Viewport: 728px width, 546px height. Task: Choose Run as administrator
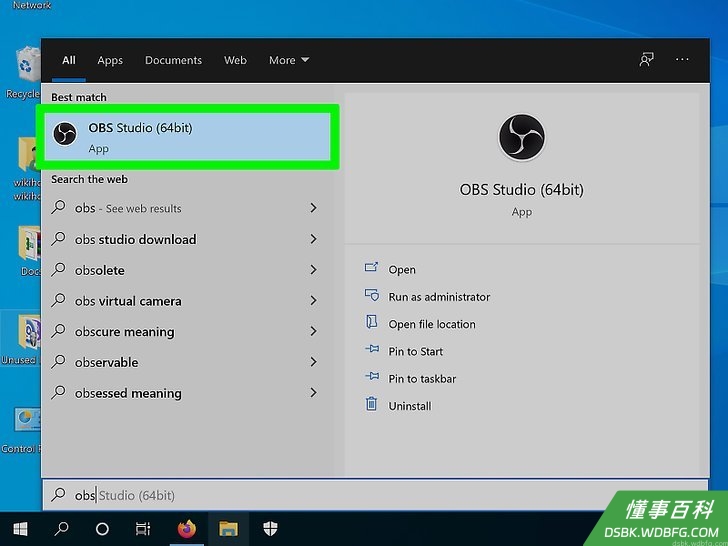tap(439, 297)
